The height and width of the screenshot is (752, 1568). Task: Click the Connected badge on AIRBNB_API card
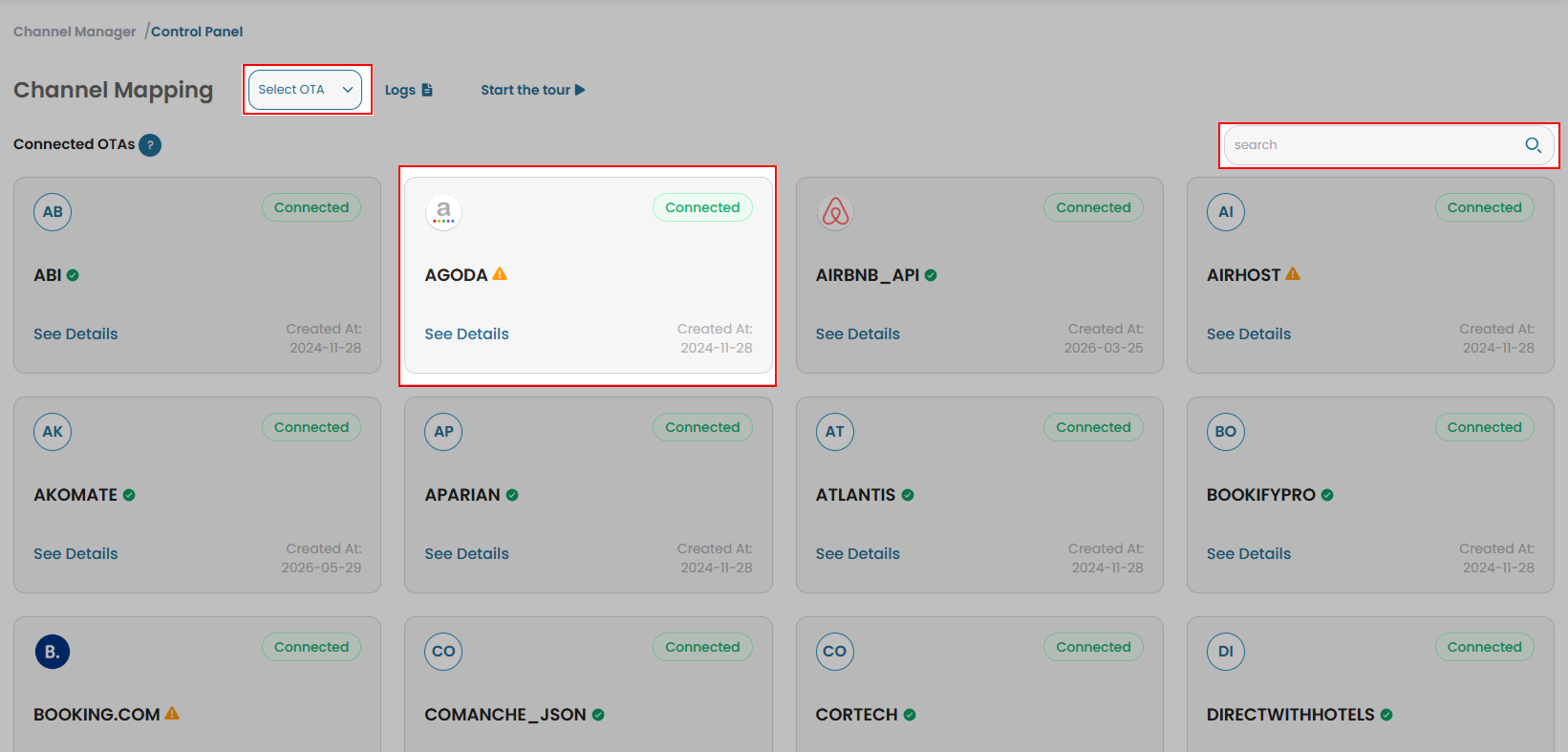click(1093, 208)
